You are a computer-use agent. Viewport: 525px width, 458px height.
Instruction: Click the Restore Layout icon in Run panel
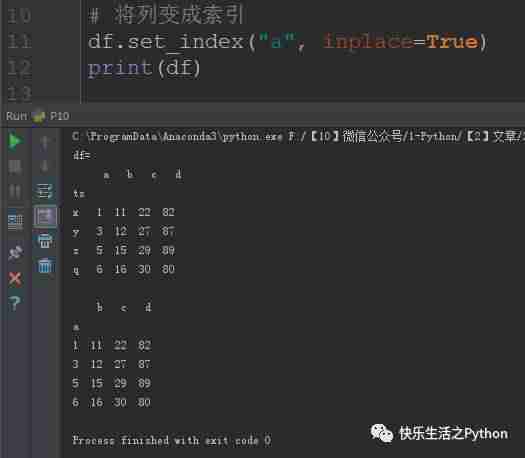point(15,223)
